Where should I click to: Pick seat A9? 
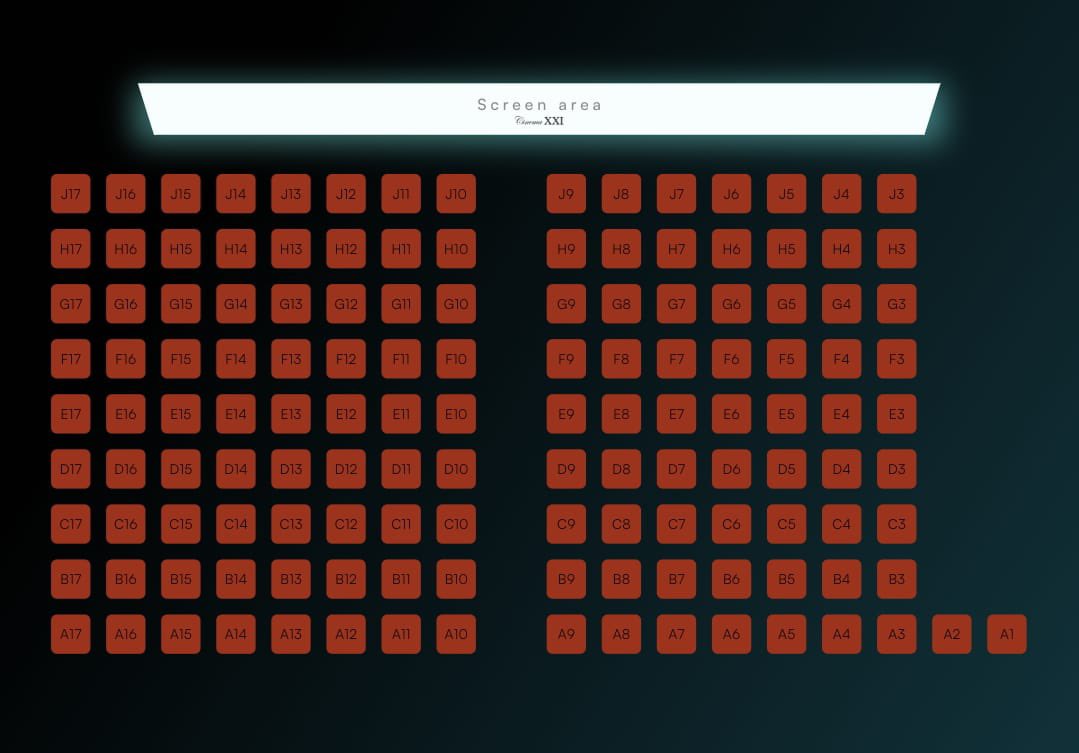click(566, 634)
